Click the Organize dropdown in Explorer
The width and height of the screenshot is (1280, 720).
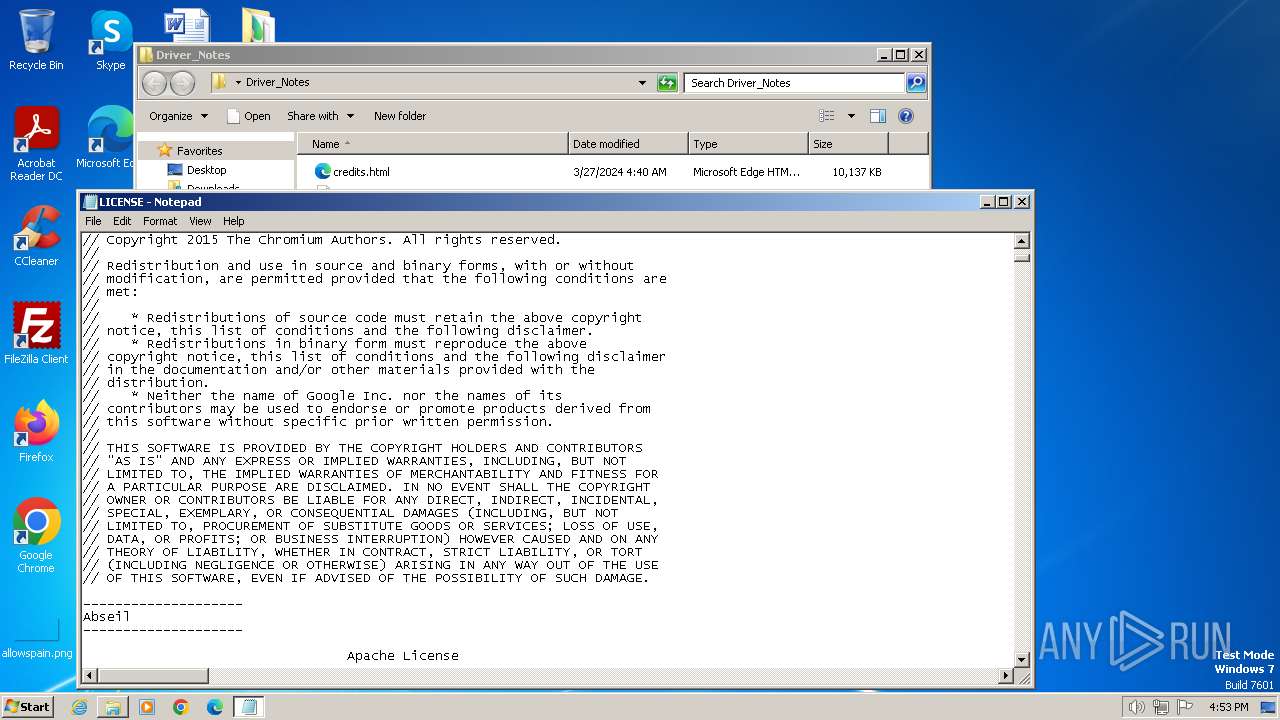point(178,116)
